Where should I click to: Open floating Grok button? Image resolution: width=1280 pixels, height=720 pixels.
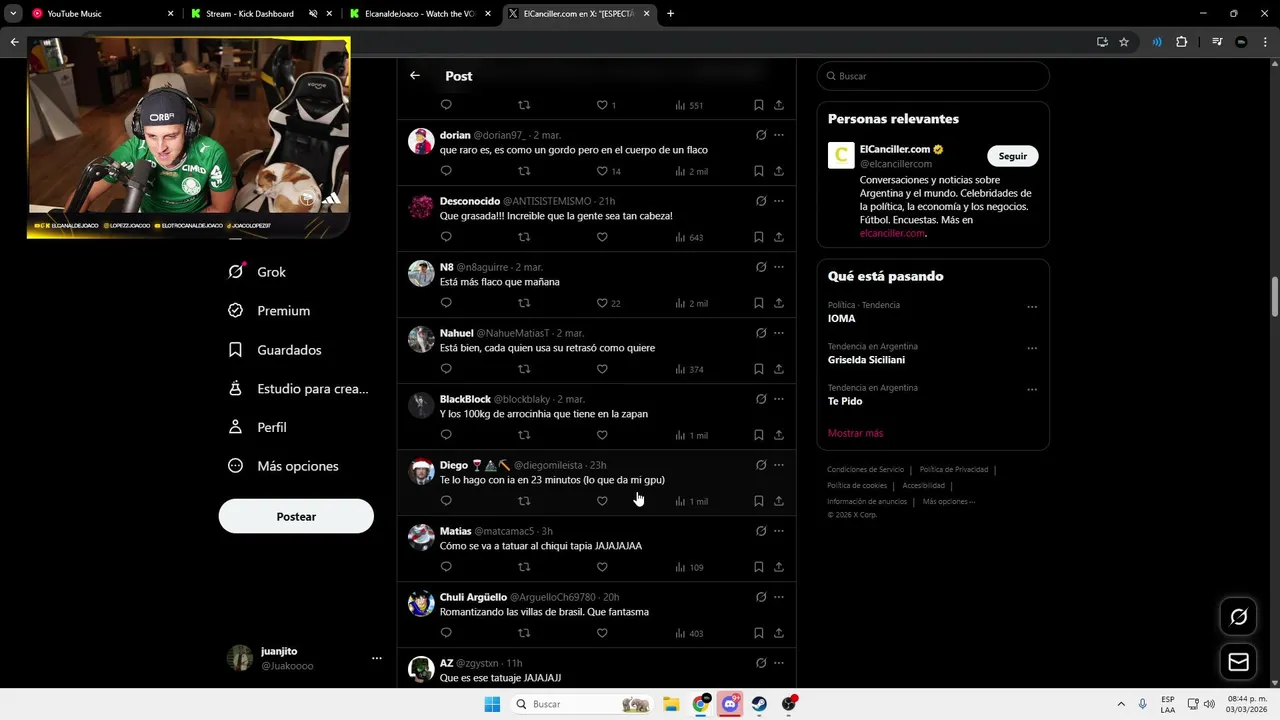click(1238, 617)
